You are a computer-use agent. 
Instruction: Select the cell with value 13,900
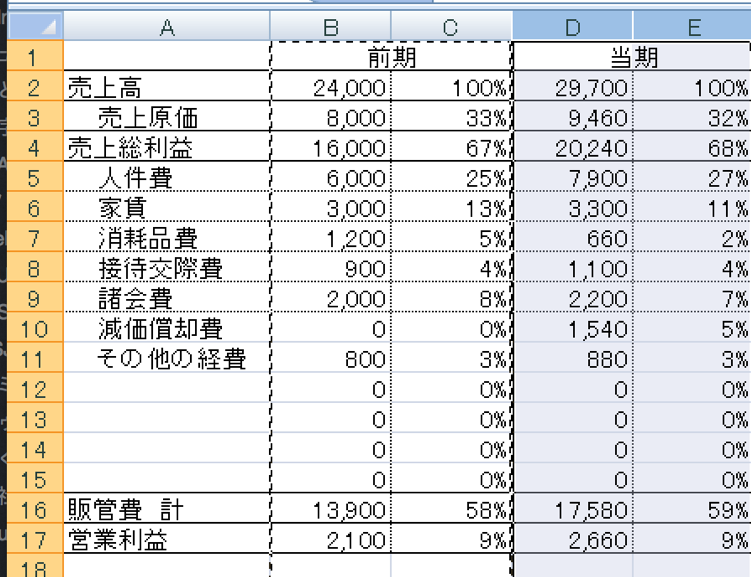click(x=331, y=511)
